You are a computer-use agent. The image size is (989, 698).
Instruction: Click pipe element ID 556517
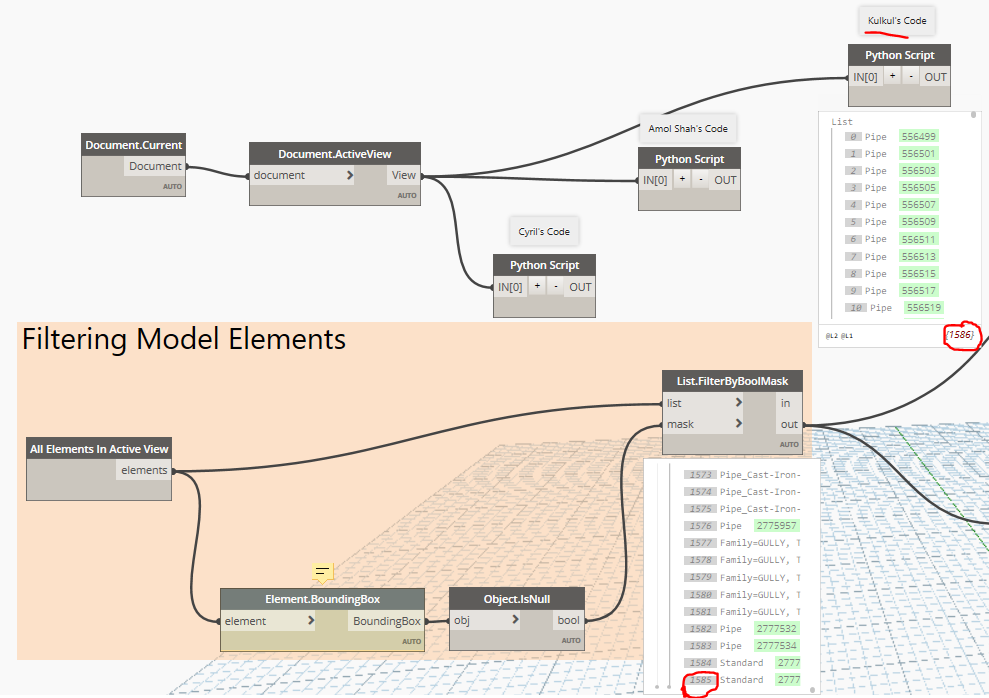click(918, 290)
